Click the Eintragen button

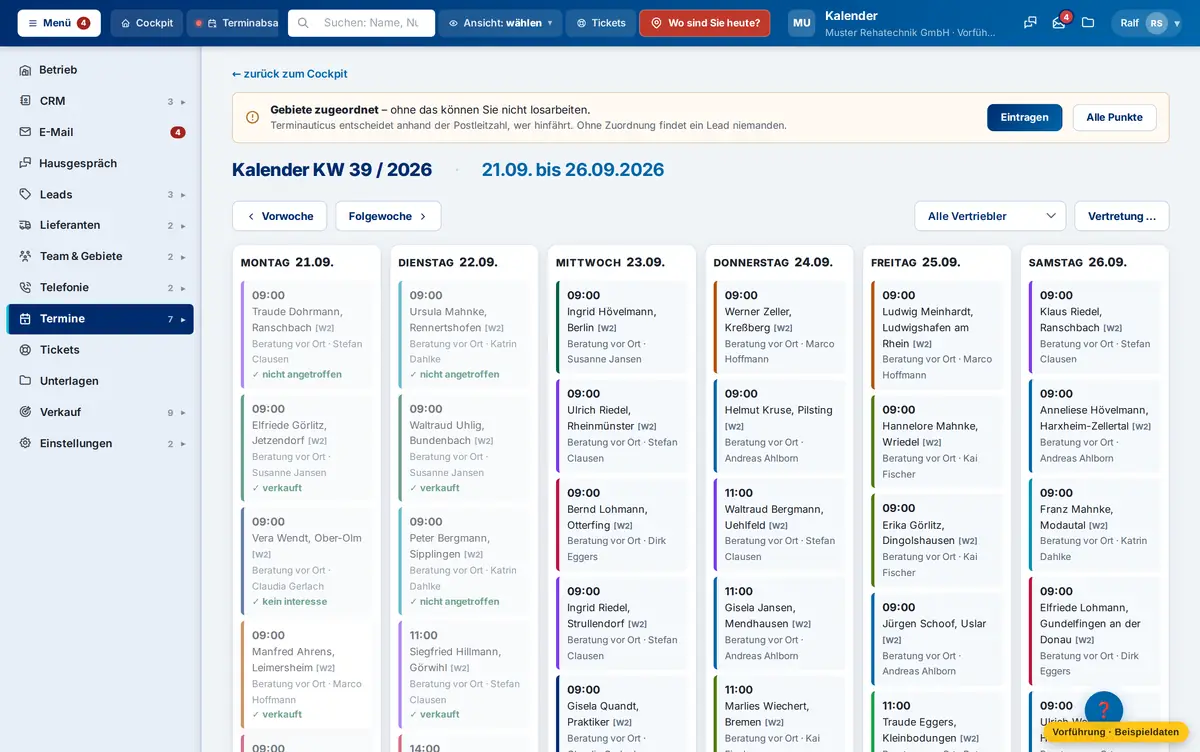pyautogui.click(x=1024, y=117)
